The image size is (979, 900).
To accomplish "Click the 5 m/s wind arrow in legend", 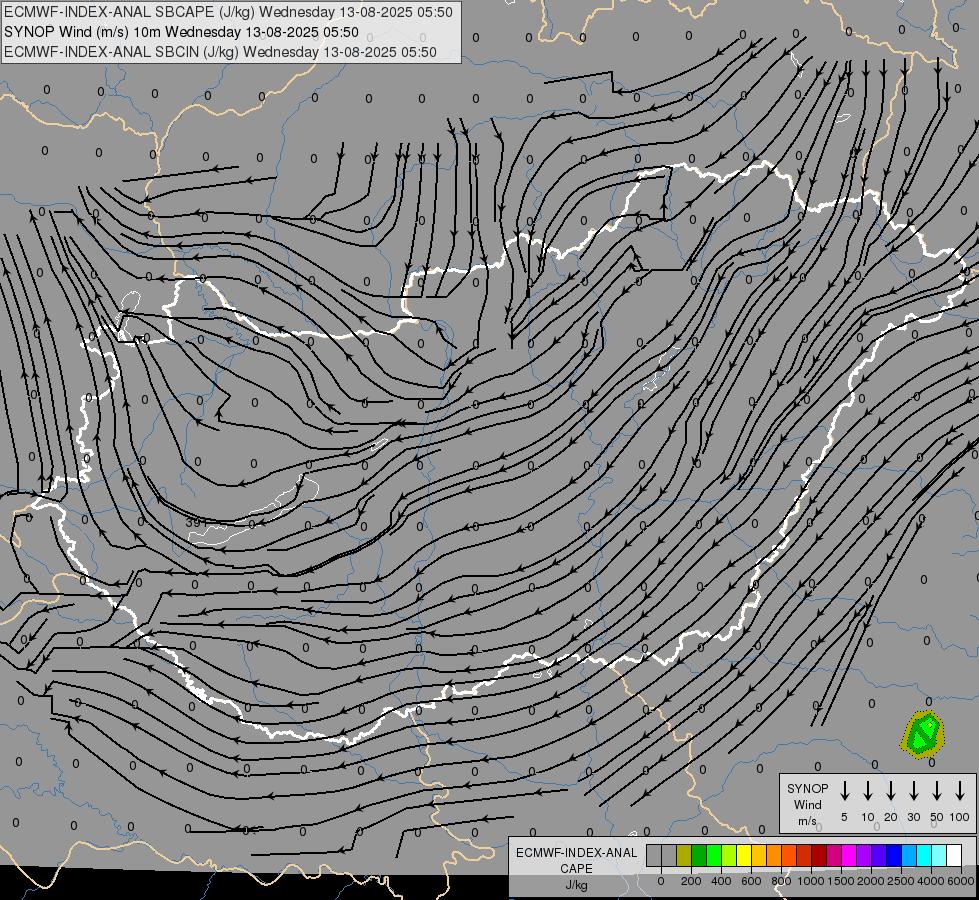I will pos(844,790).
